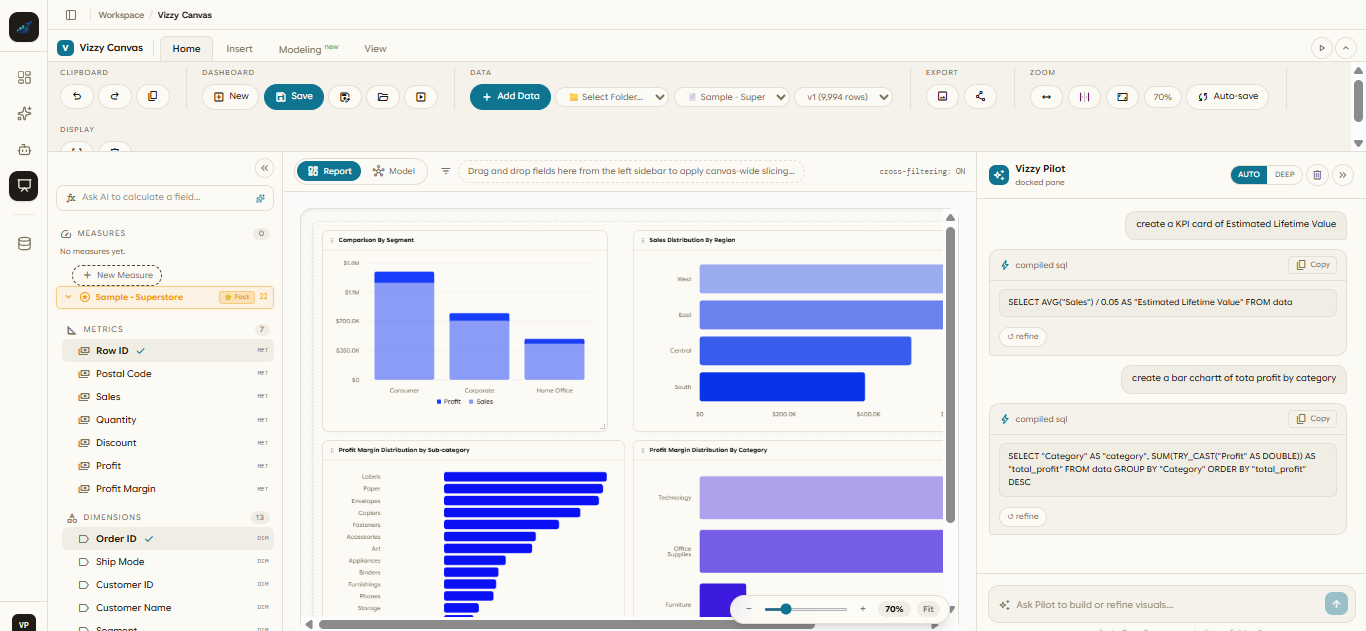This screenshot has height=631, width=1366.
Task: Click the Fit to screen zoom icon
Action: 1122,97
